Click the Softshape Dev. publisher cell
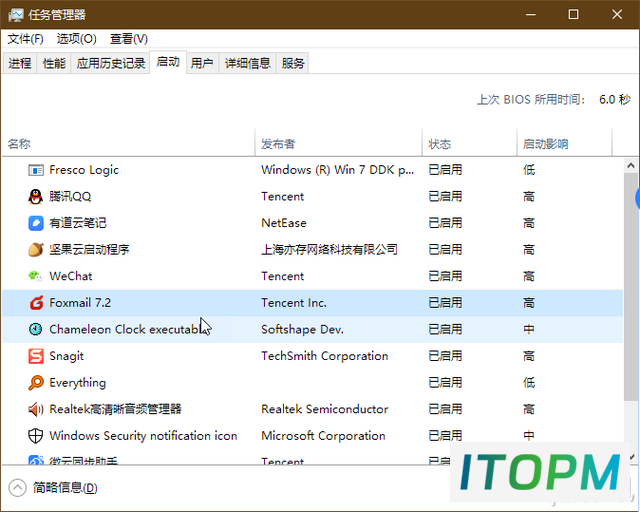This screenshot has width=640, height=512. [302, 329]
